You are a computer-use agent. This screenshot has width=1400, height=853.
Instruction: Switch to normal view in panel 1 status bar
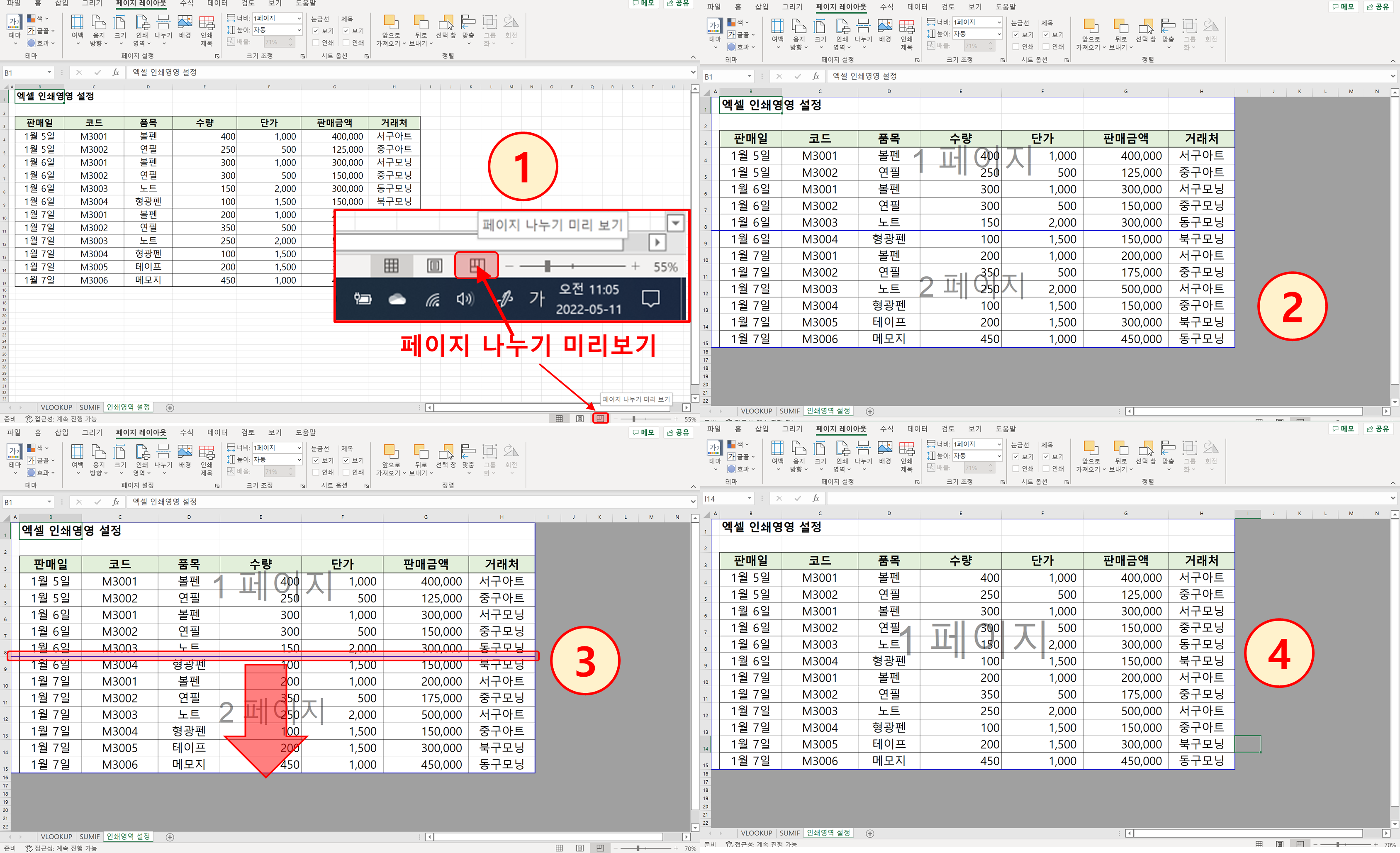pos(559,419)
